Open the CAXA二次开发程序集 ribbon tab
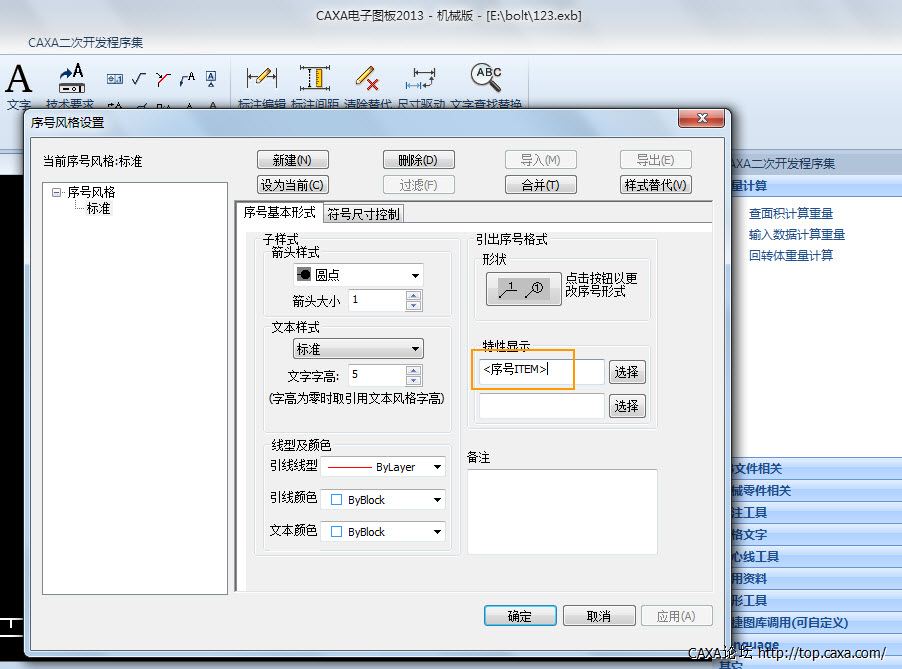 [86, 43]
